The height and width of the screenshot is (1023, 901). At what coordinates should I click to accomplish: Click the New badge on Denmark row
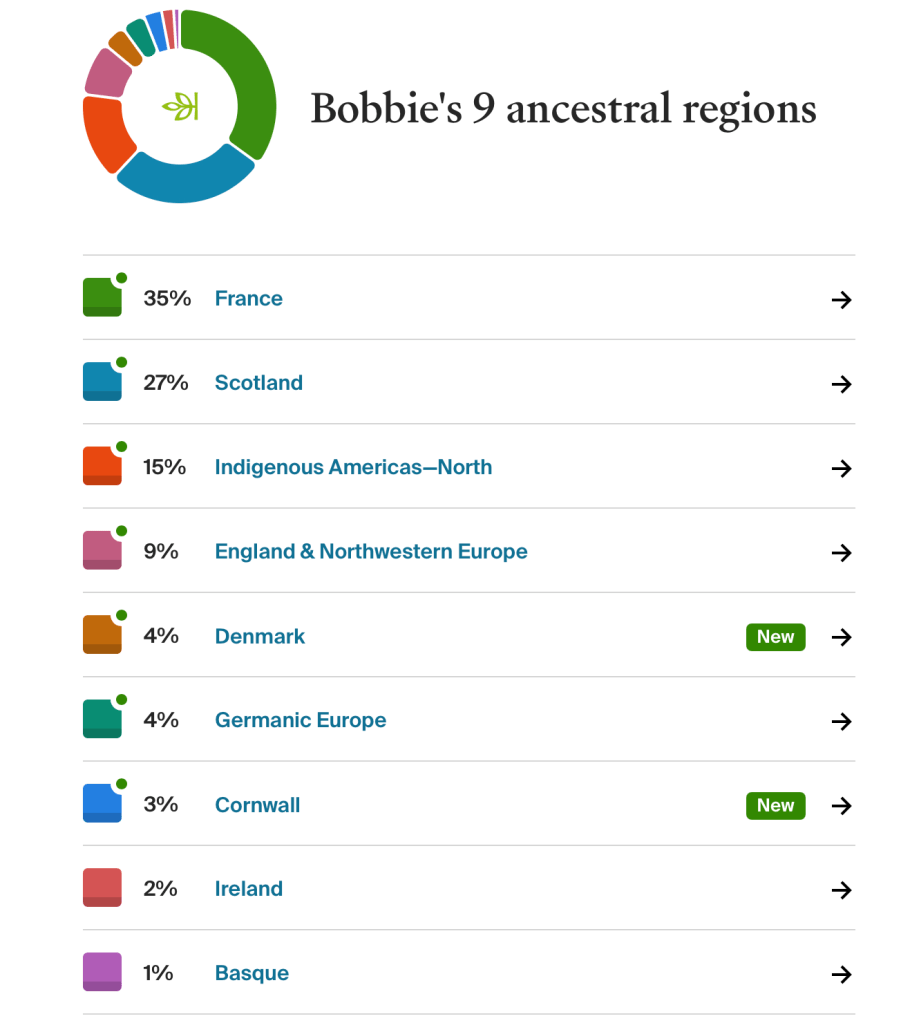[x=775, y=637]
